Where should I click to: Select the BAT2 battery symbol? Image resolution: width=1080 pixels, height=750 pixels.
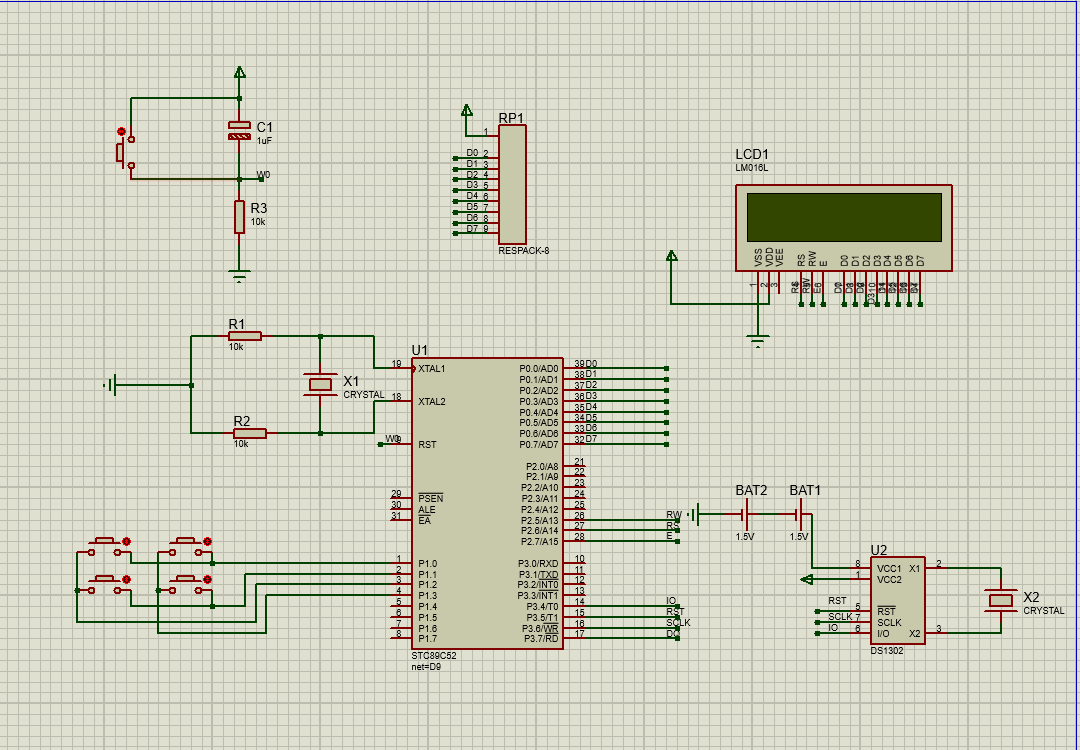click(745, 514)
